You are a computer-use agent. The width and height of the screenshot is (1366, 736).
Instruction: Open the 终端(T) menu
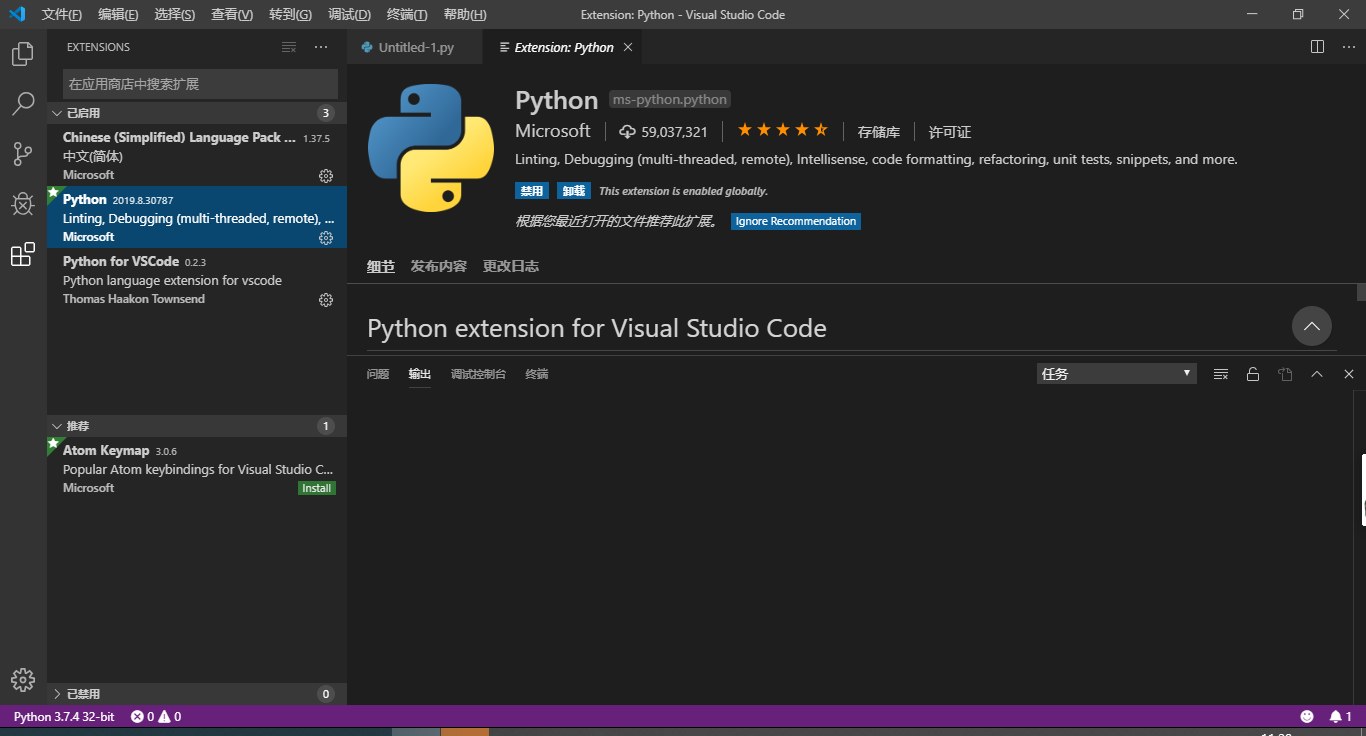(x=407, y=14)
